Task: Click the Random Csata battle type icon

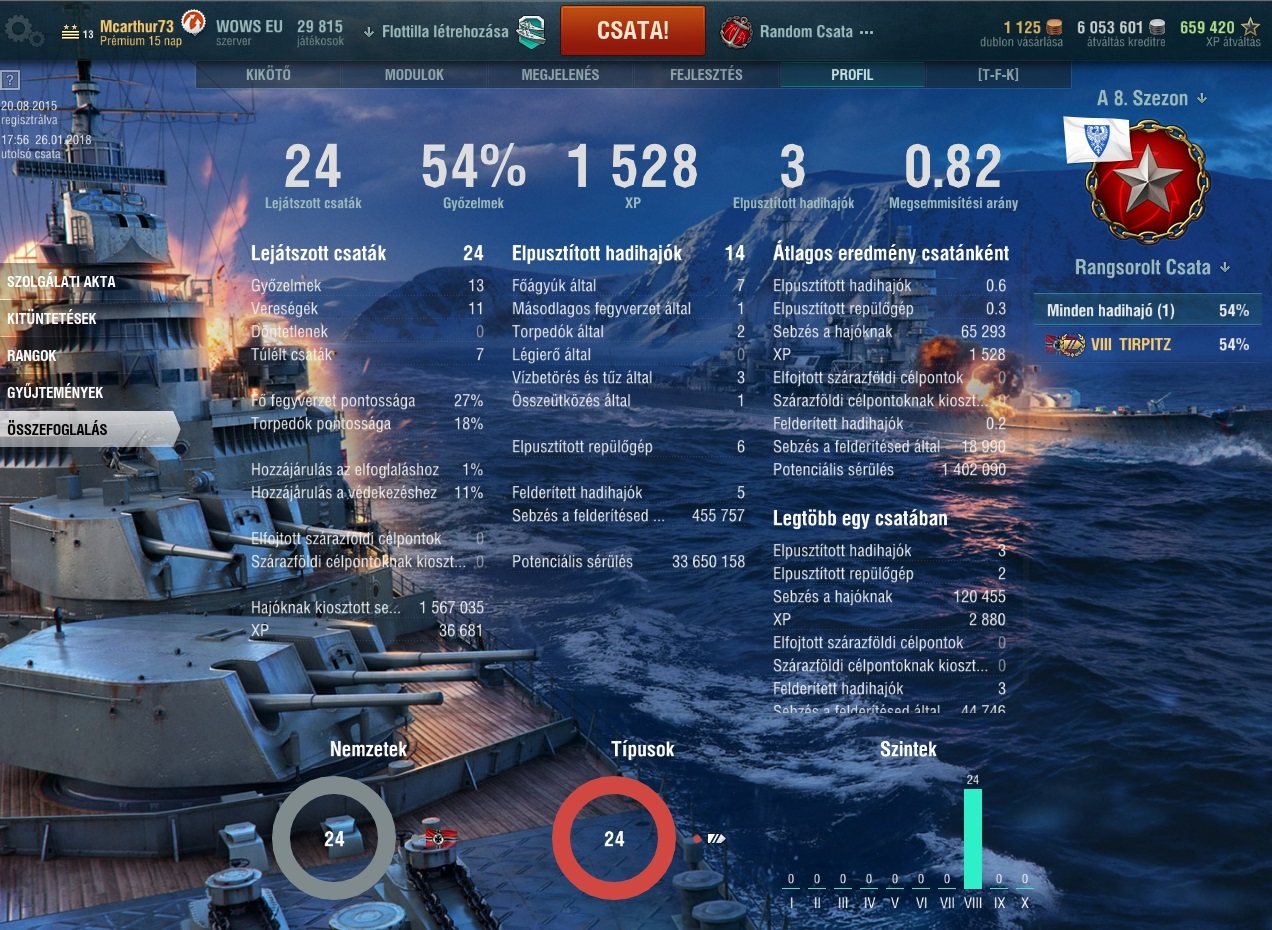Action: pos(737,32)
